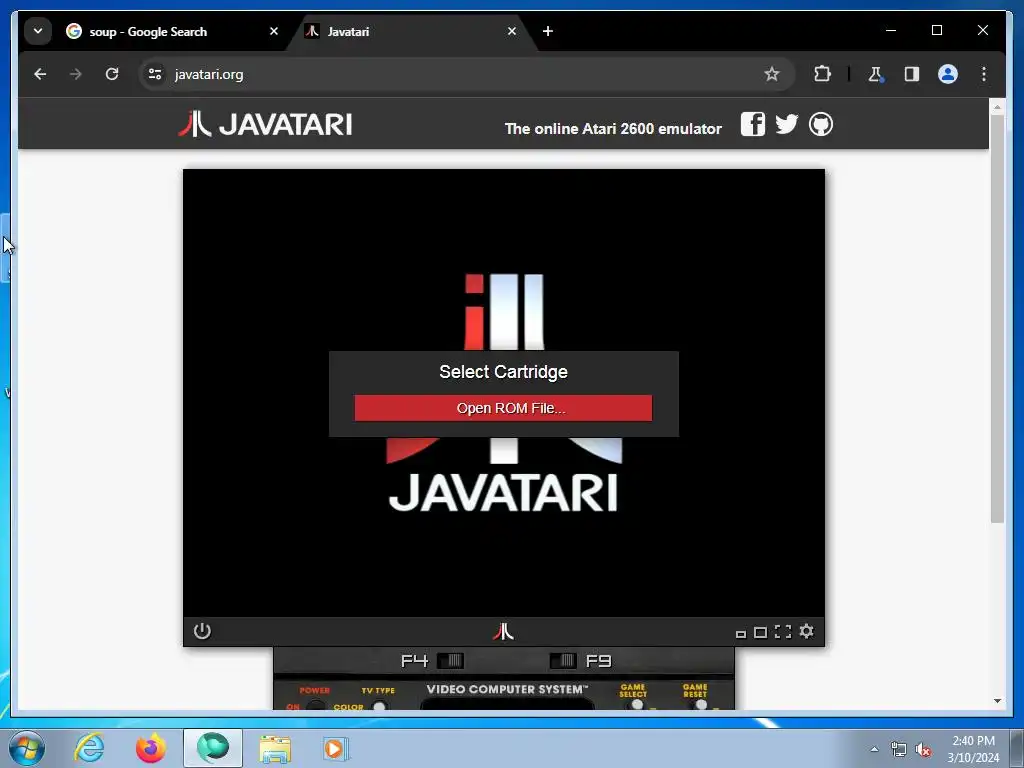Flip the Game Select switch

pyautogui.click(x=636, y=705)
